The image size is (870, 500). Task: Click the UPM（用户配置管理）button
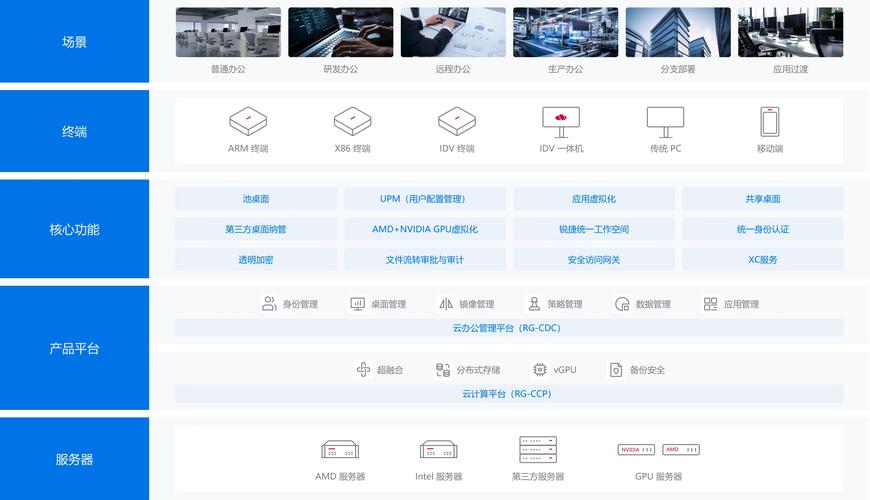424,199
